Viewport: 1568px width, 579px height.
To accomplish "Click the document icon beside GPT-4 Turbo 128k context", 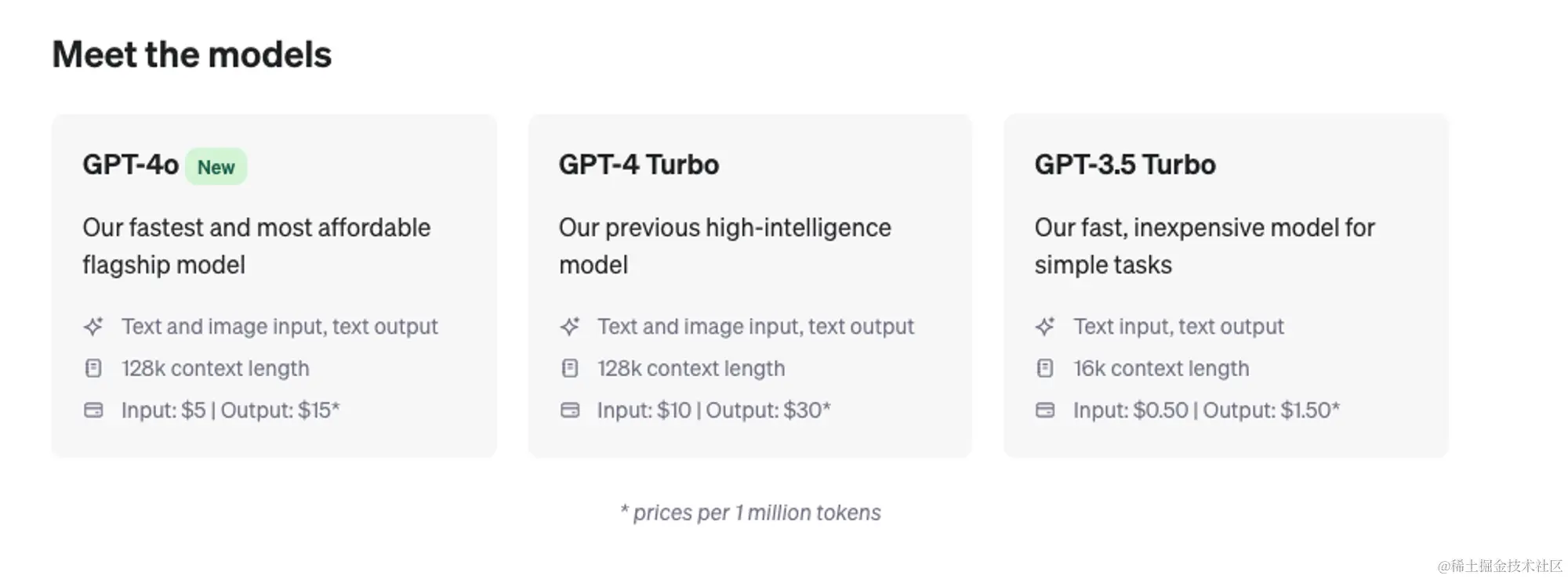I will (x=570, y=368).
